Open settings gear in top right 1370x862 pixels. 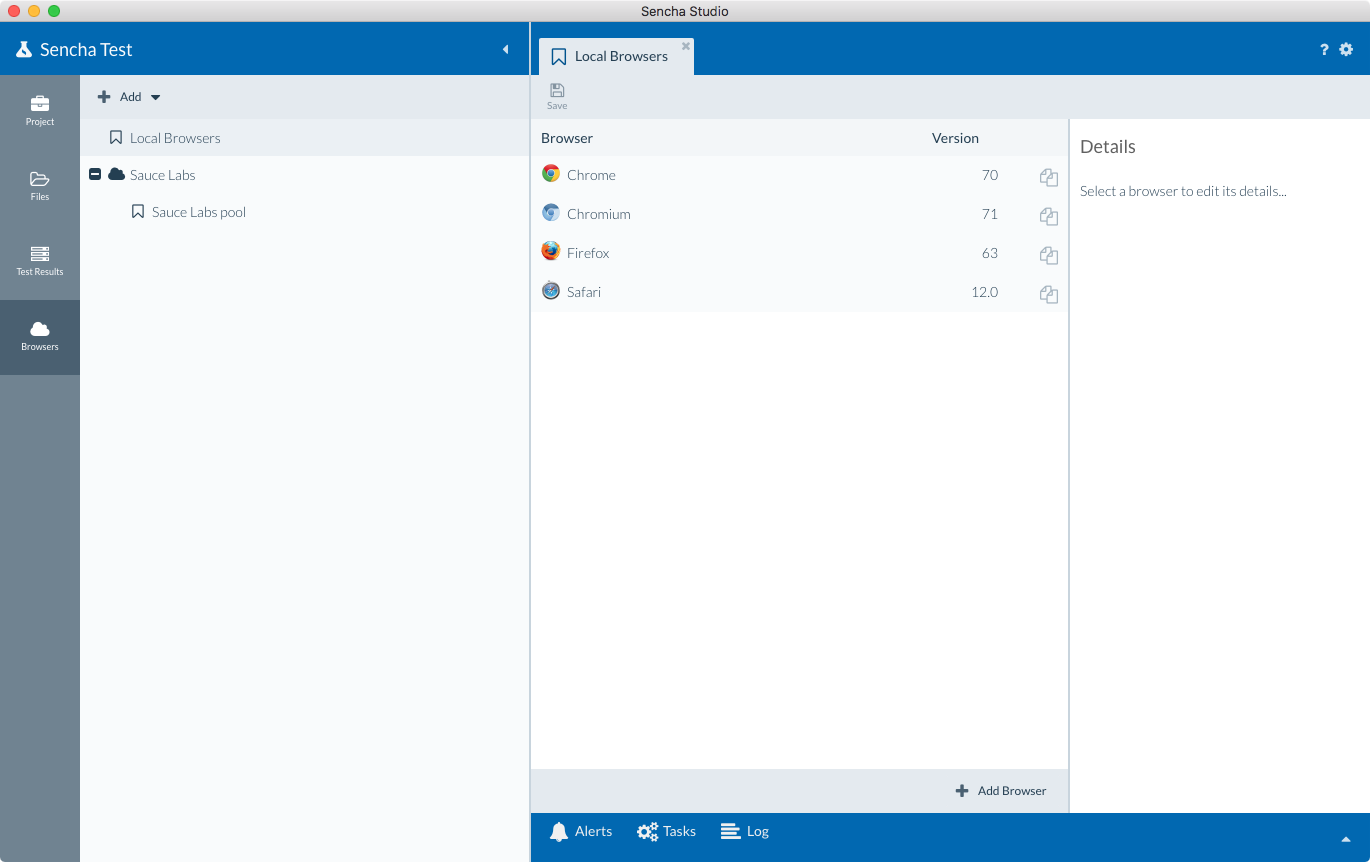coord(1346,49)
